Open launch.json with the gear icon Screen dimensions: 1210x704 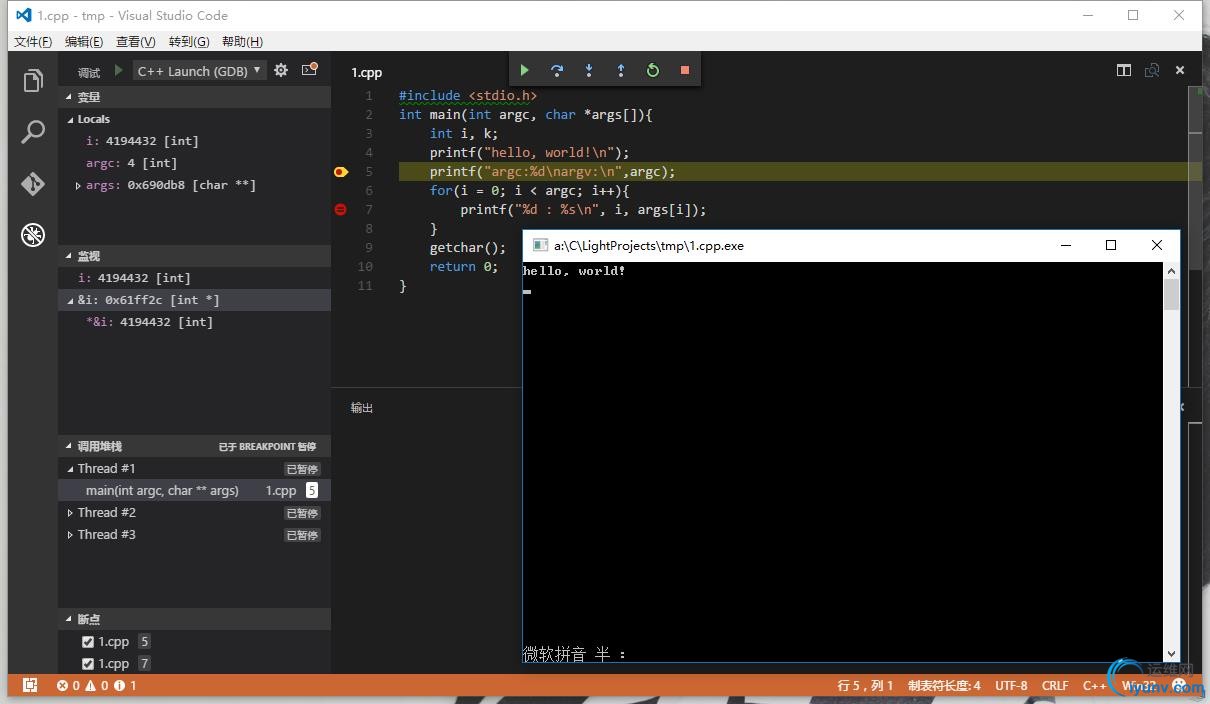(281, 71)
